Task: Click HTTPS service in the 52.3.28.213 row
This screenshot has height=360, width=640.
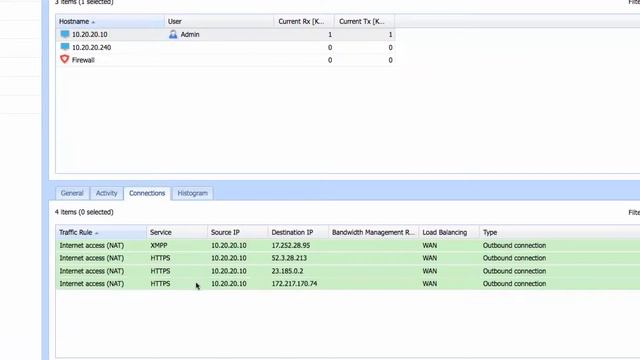Action: click(x=160, y=258)
